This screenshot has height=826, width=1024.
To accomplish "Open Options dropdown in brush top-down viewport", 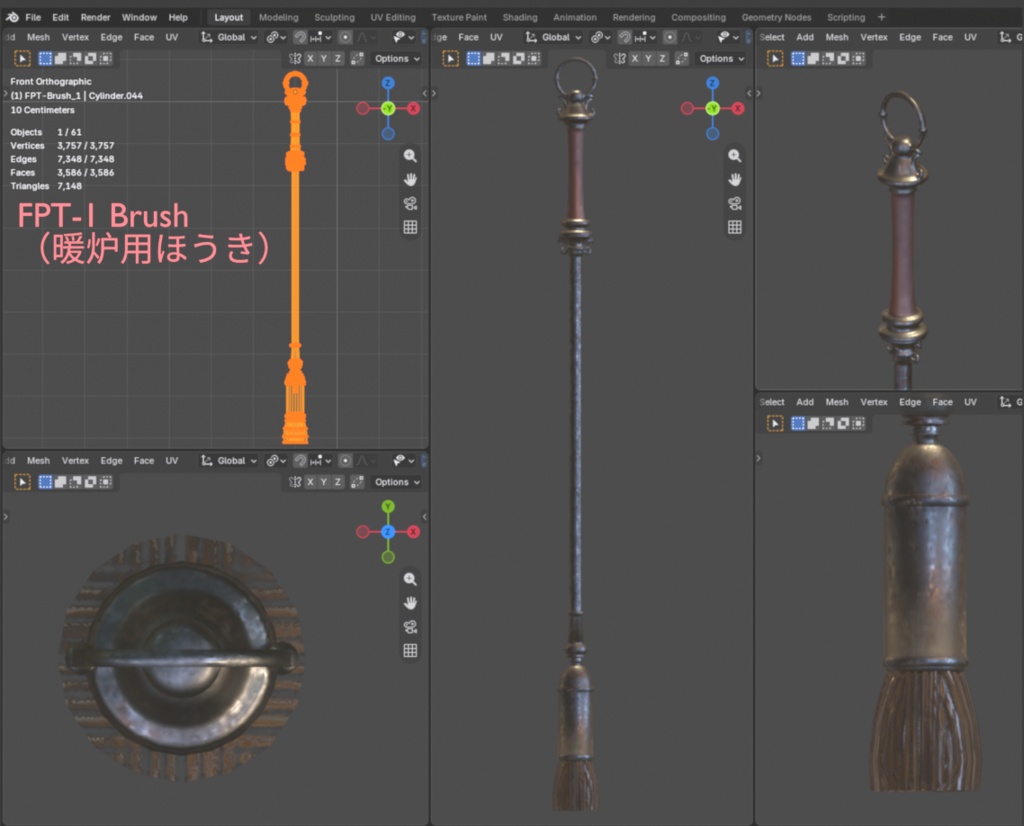I will click(x=397, y=482).
